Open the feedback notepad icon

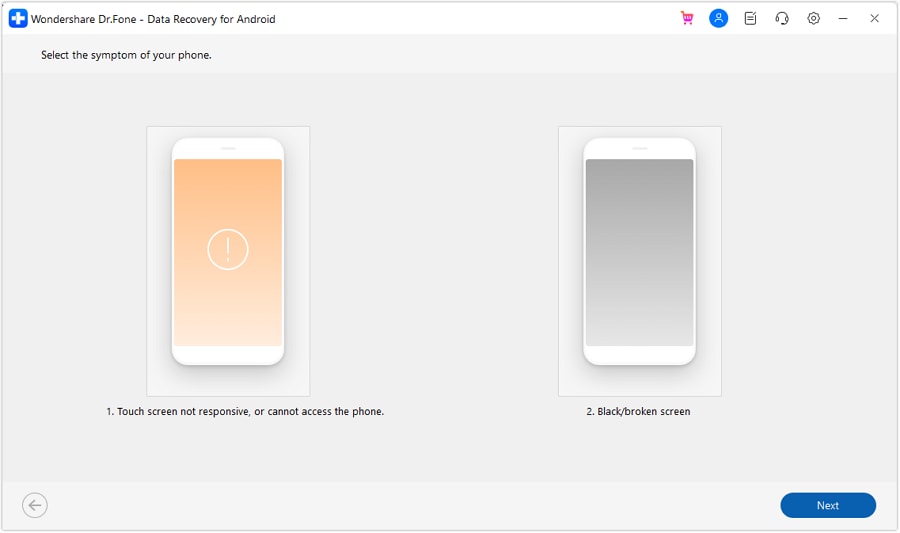[x=750, y=18]
